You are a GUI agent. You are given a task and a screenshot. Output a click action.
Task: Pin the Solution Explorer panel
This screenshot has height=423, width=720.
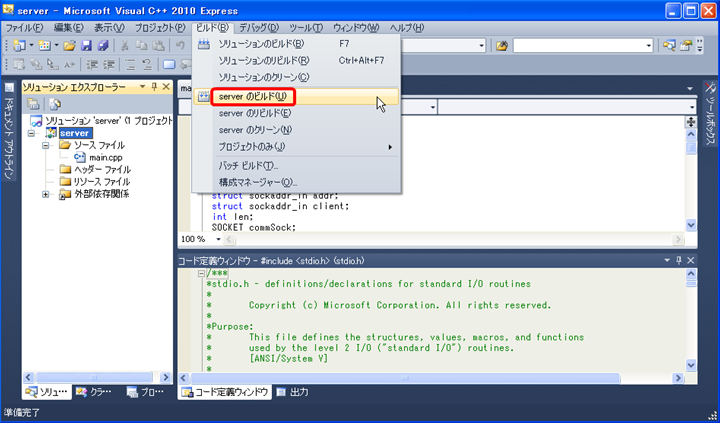pos(154,87)
